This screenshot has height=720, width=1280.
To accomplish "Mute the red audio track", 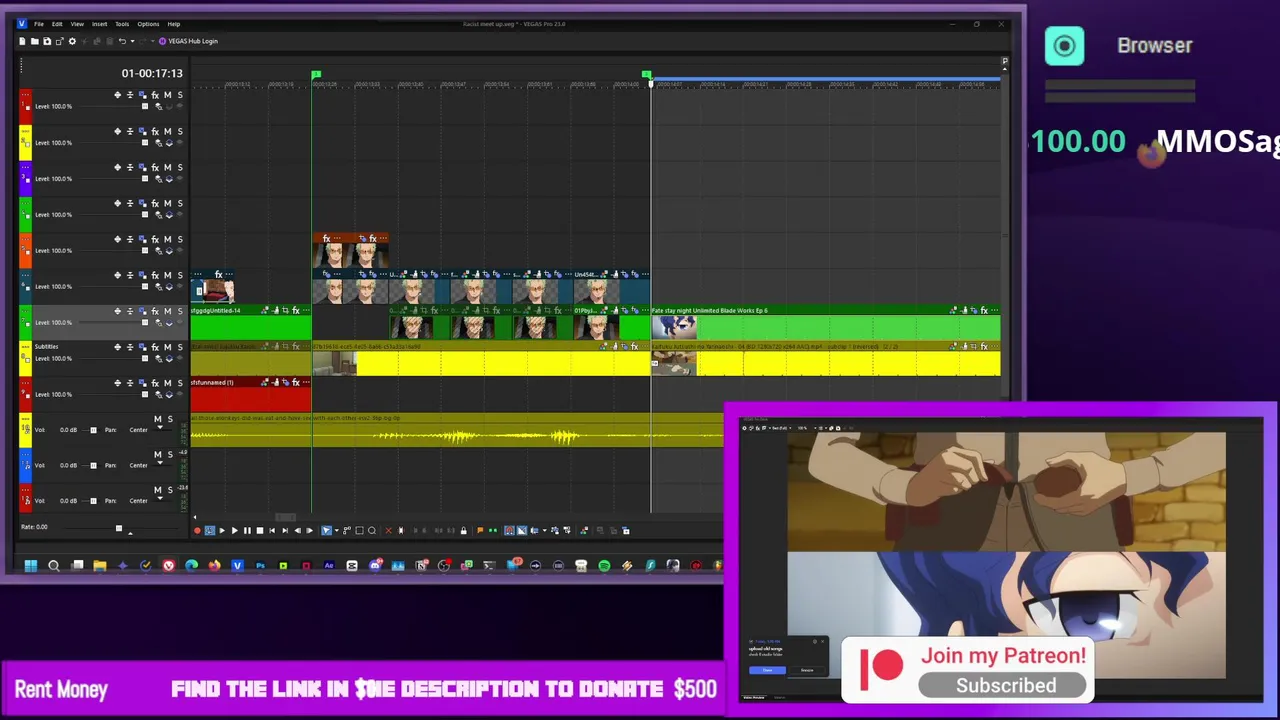I will 157,490.
